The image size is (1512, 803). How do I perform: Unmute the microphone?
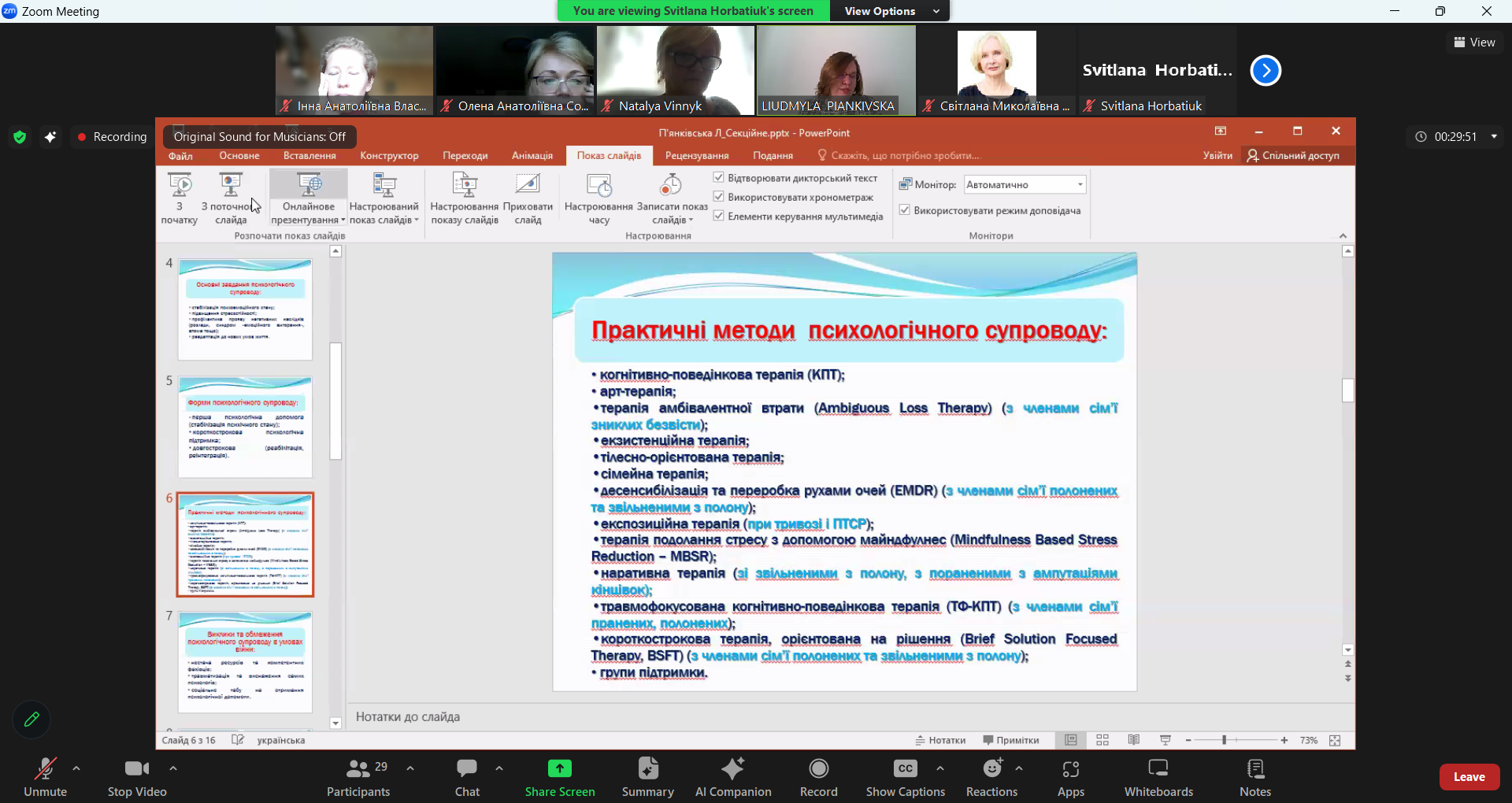tap(45, 776)
